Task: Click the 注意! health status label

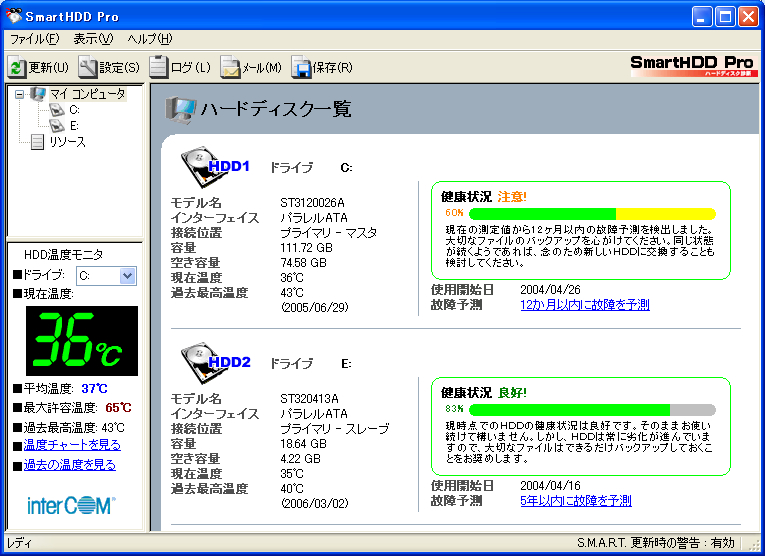Action: [512, 197]
